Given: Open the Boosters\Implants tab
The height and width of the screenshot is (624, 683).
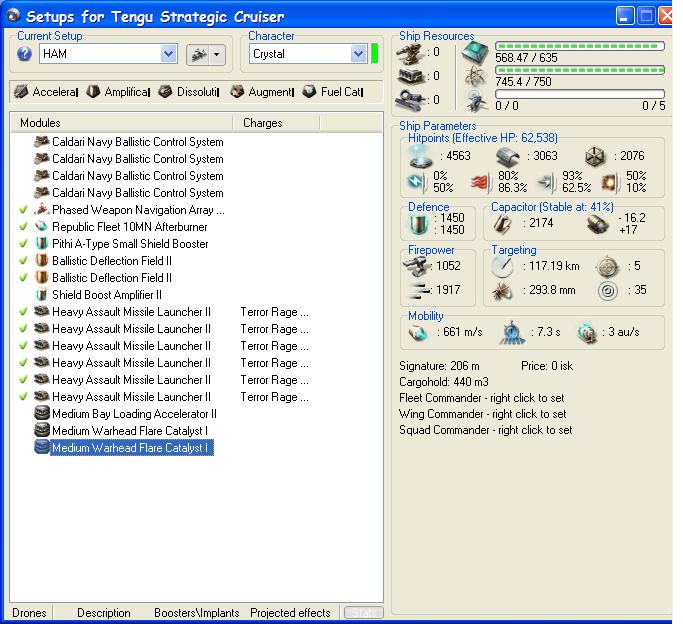Looking at the screenshot, I should pyautogui.click(x=196, y=613).
